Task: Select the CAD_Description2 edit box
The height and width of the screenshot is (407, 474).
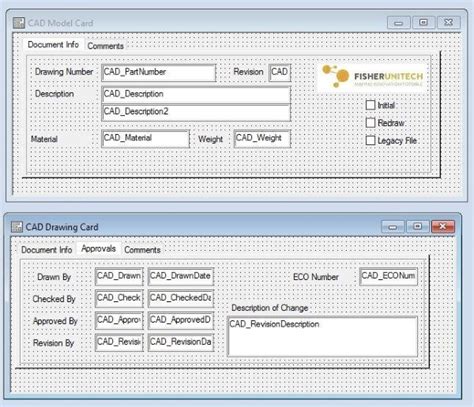Action: 196,112
